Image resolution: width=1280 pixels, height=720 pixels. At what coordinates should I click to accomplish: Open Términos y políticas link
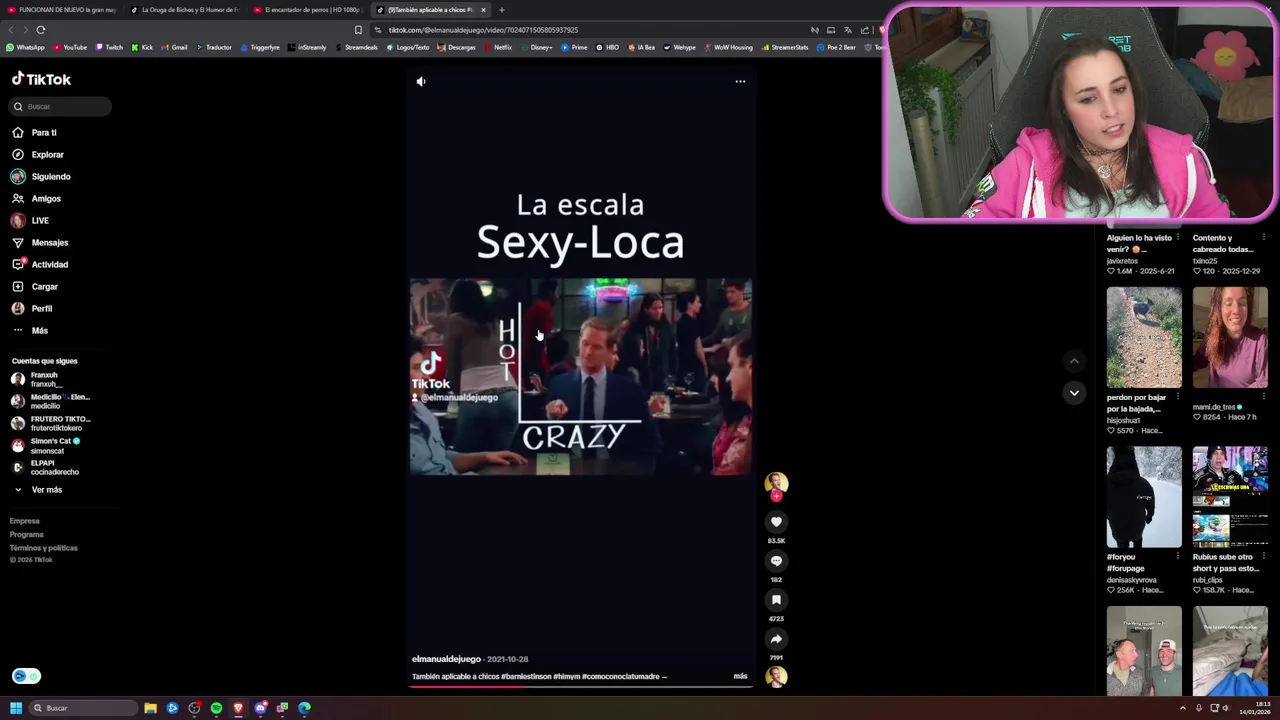44,548
